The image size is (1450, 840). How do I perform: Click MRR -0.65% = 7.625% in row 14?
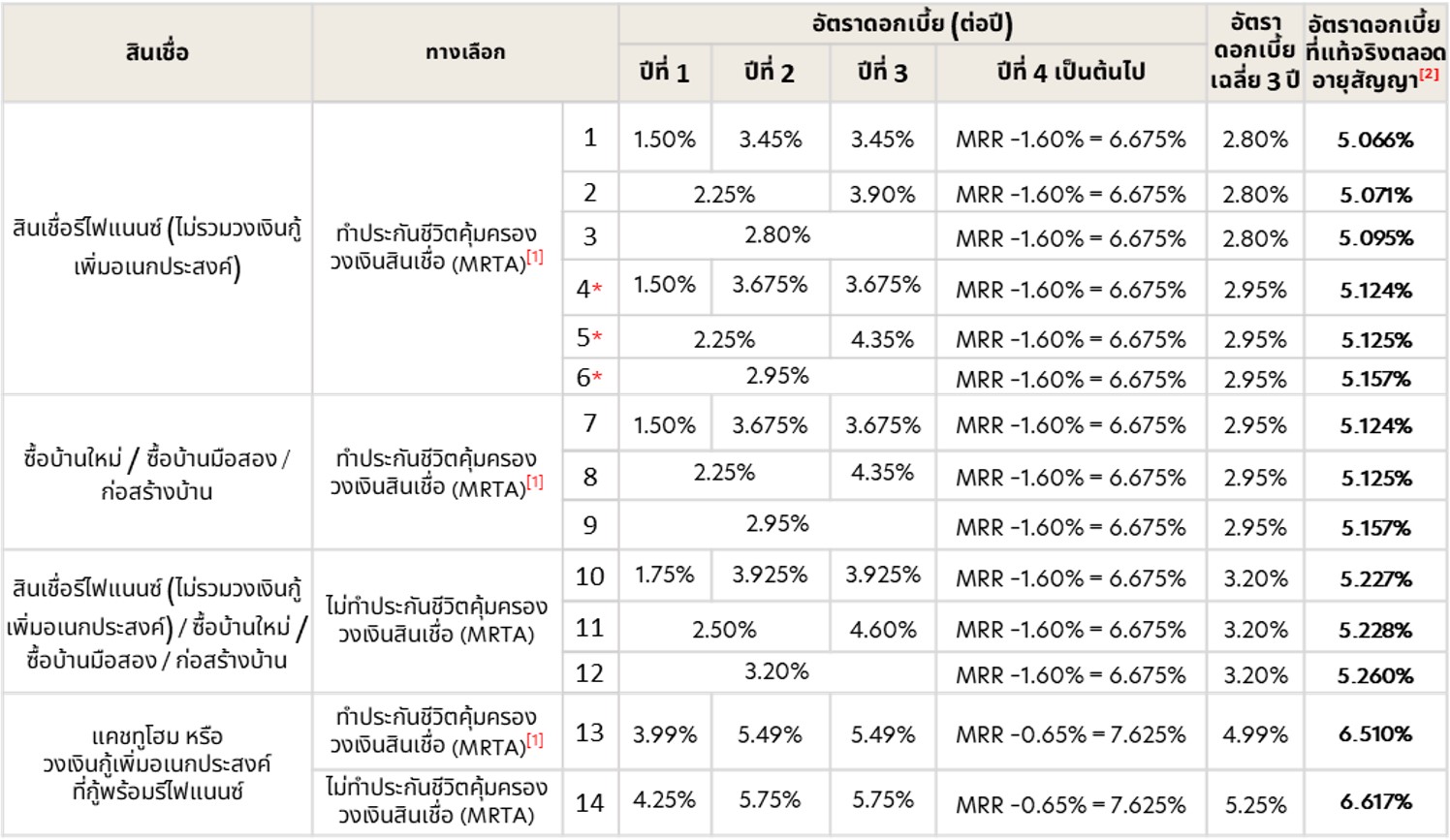(x=1071, y=804)
